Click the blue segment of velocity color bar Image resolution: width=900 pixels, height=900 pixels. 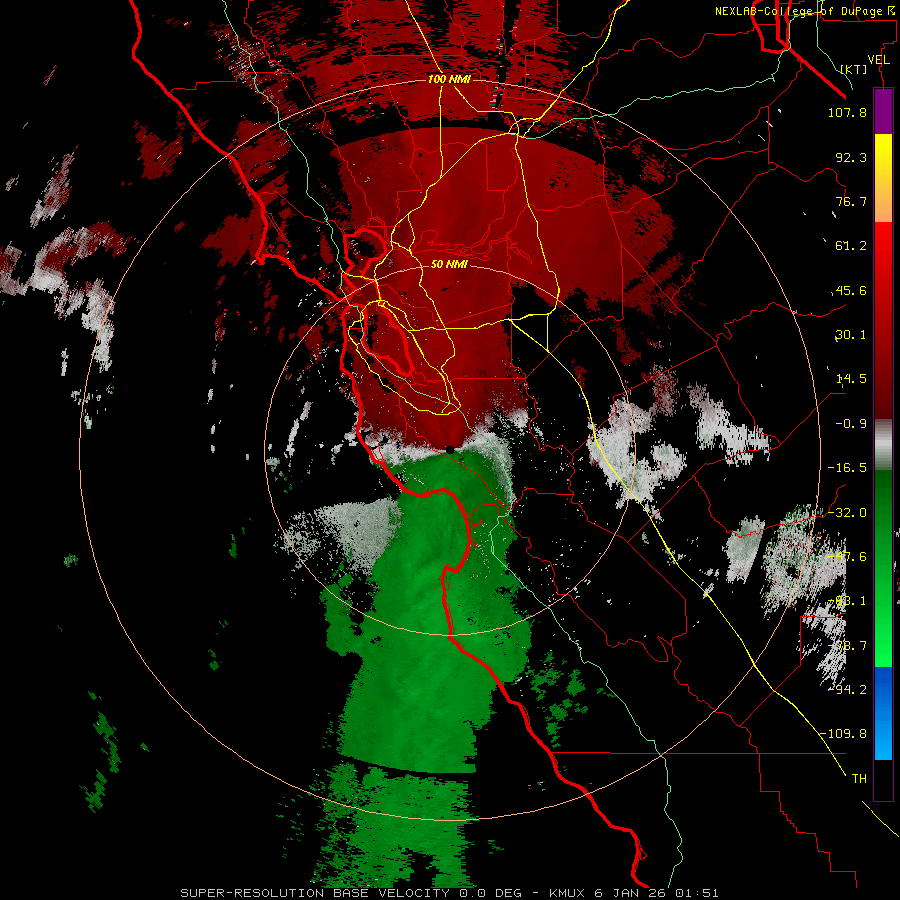[883, 713]
